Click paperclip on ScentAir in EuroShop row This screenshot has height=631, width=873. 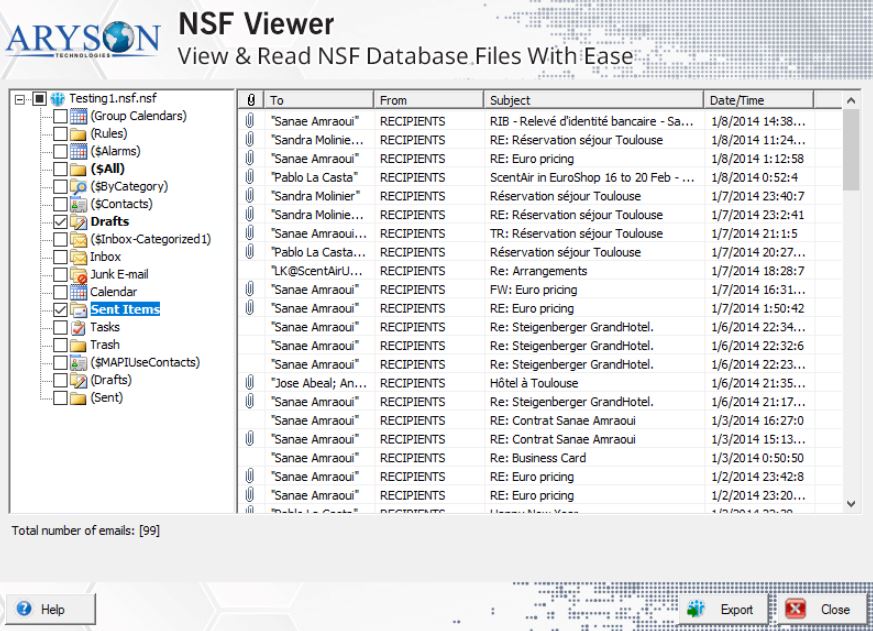click(x=250, y=177)
